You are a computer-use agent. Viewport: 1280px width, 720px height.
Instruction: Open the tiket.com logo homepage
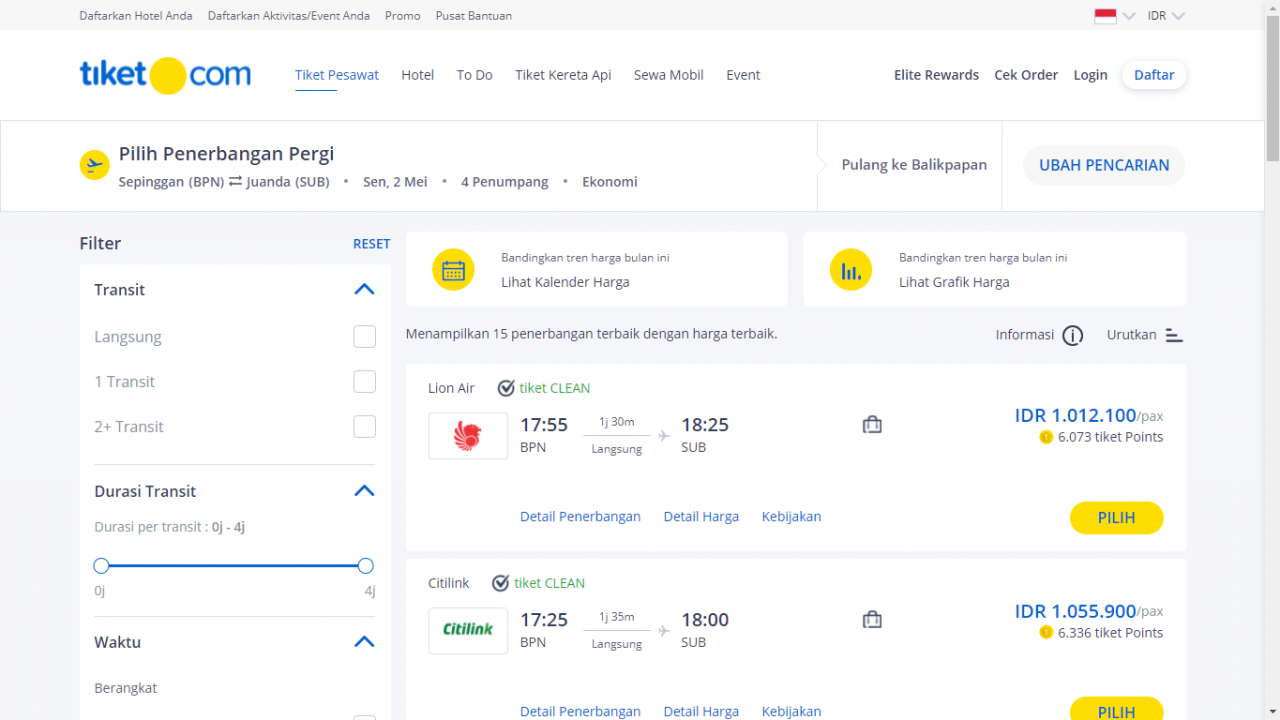click(165, 75)
